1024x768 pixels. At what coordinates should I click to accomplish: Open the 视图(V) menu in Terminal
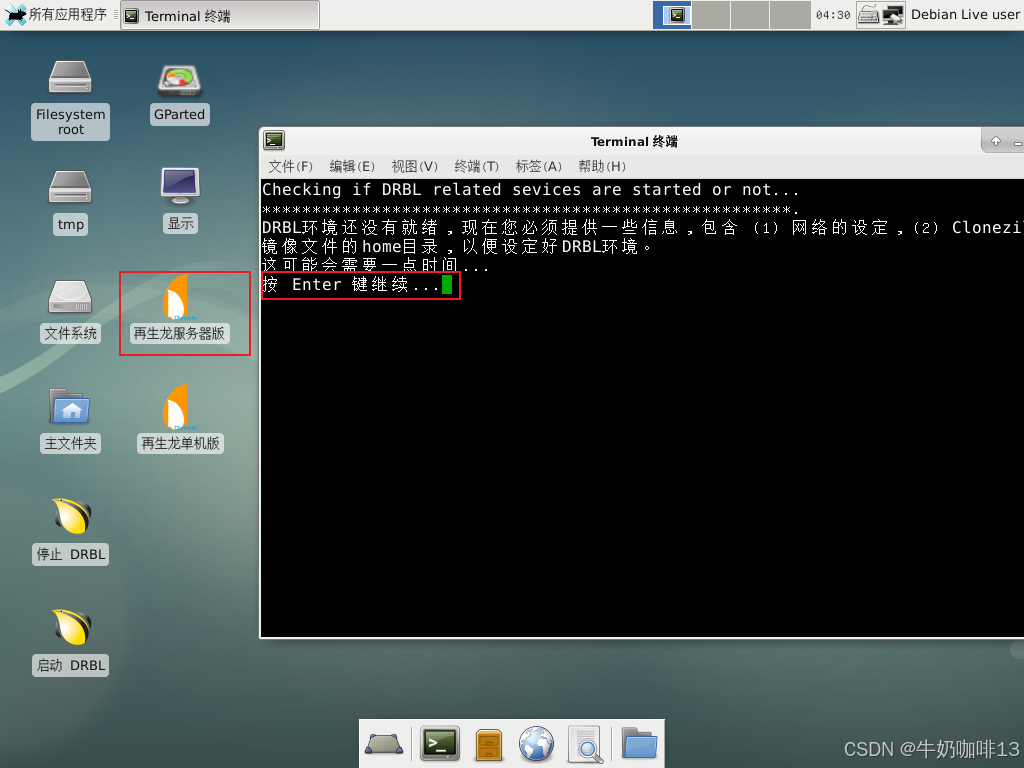(x=414, y=167)
